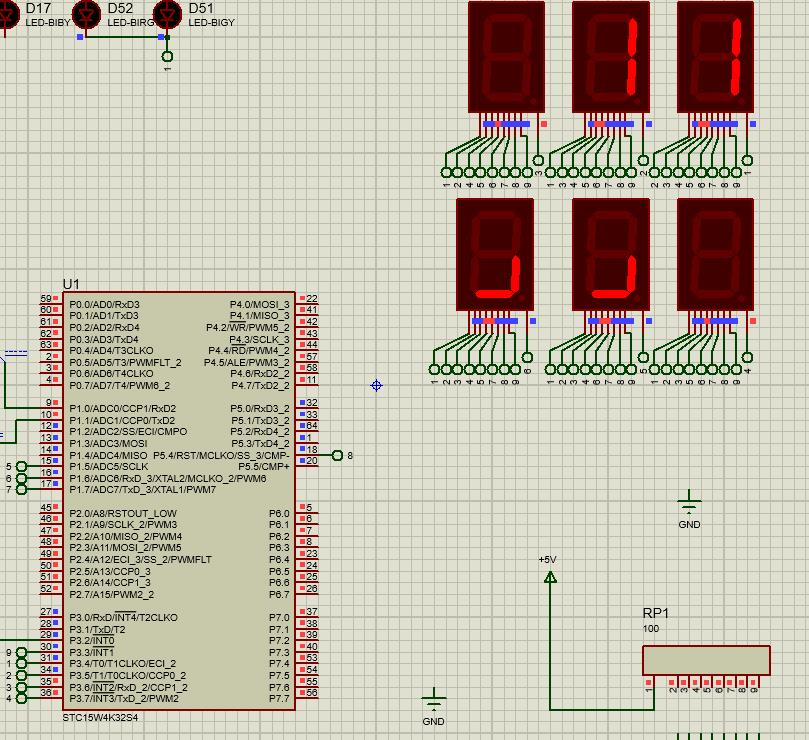
Task: Click the top-middle seven-segment display
Action: tap(611, 57)
